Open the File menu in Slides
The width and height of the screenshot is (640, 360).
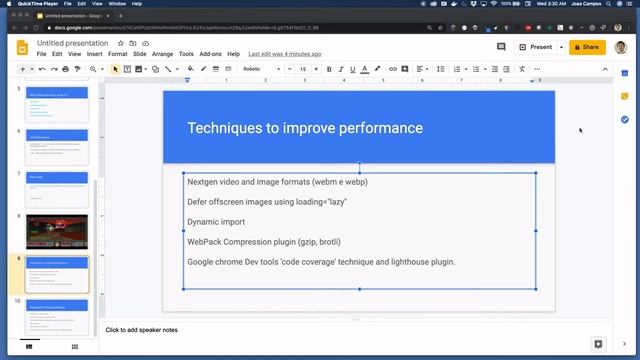tap(41, 54)
